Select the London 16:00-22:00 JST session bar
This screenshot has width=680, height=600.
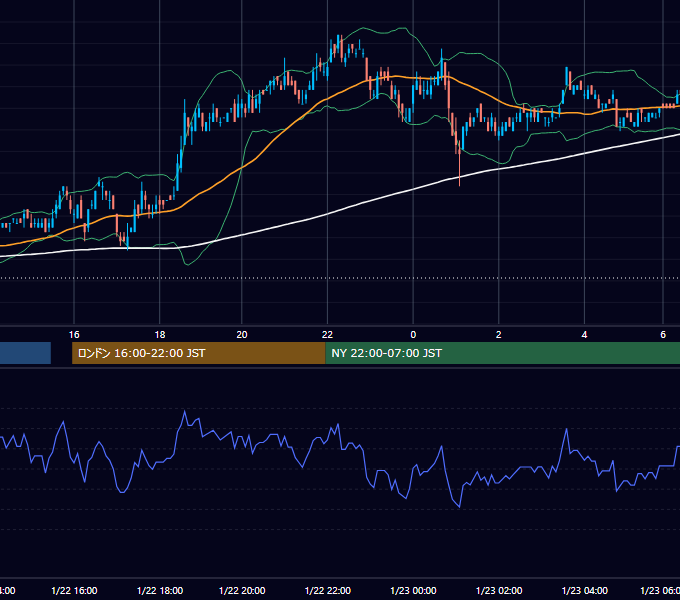(198, 353)
